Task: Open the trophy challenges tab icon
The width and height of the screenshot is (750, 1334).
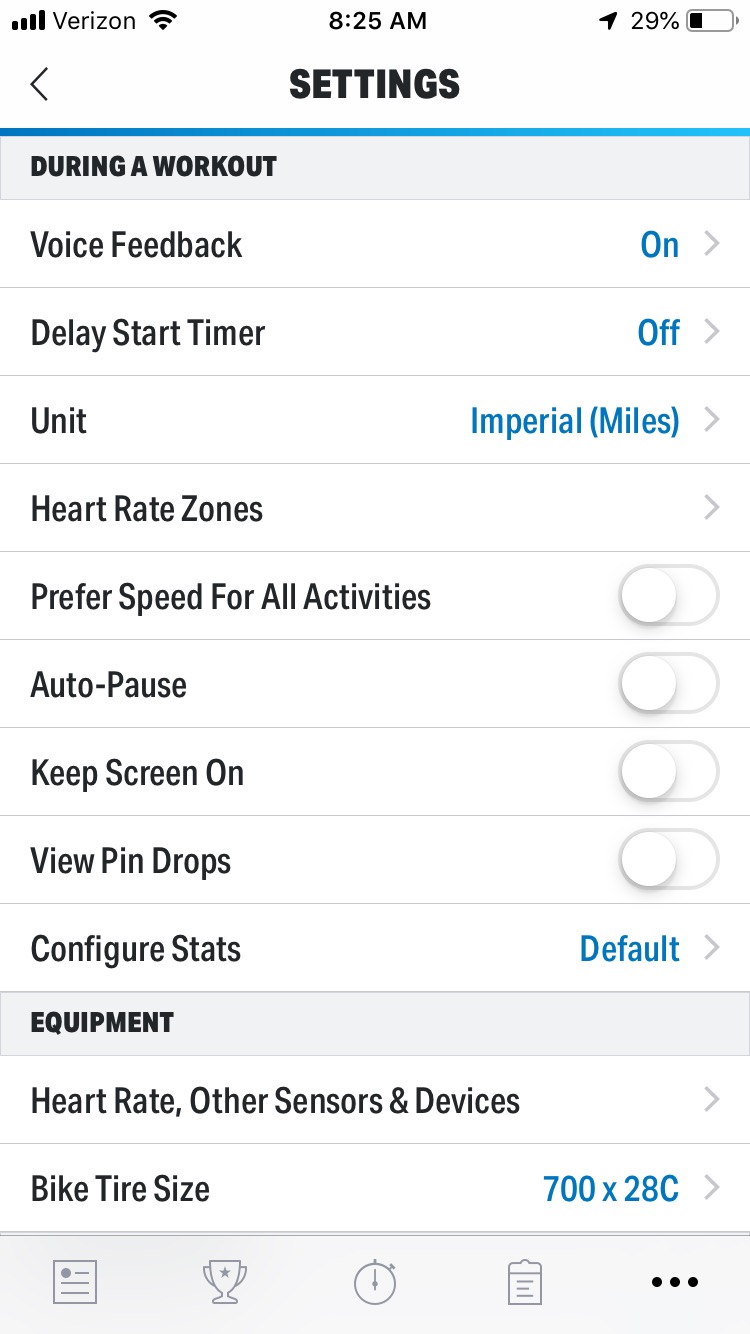Action: [x=225, y=1281]
